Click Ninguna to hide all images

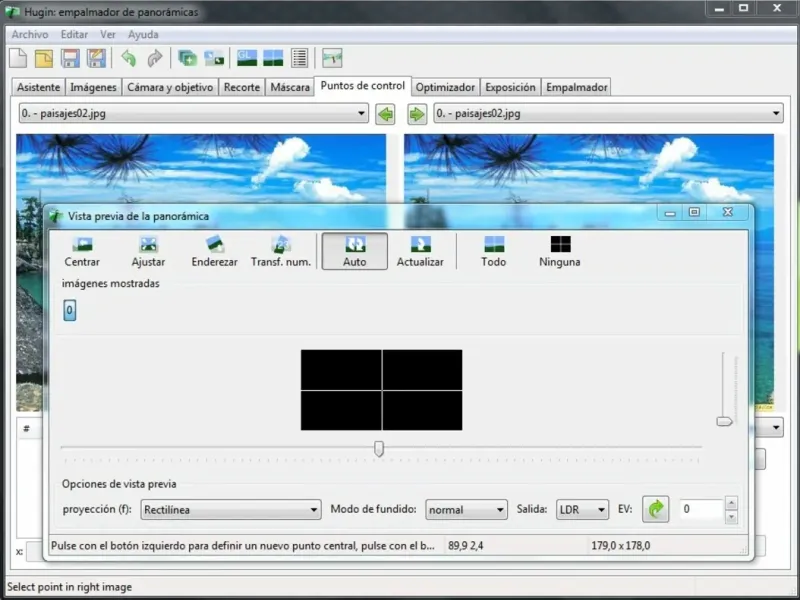click(x=560, y=252)
